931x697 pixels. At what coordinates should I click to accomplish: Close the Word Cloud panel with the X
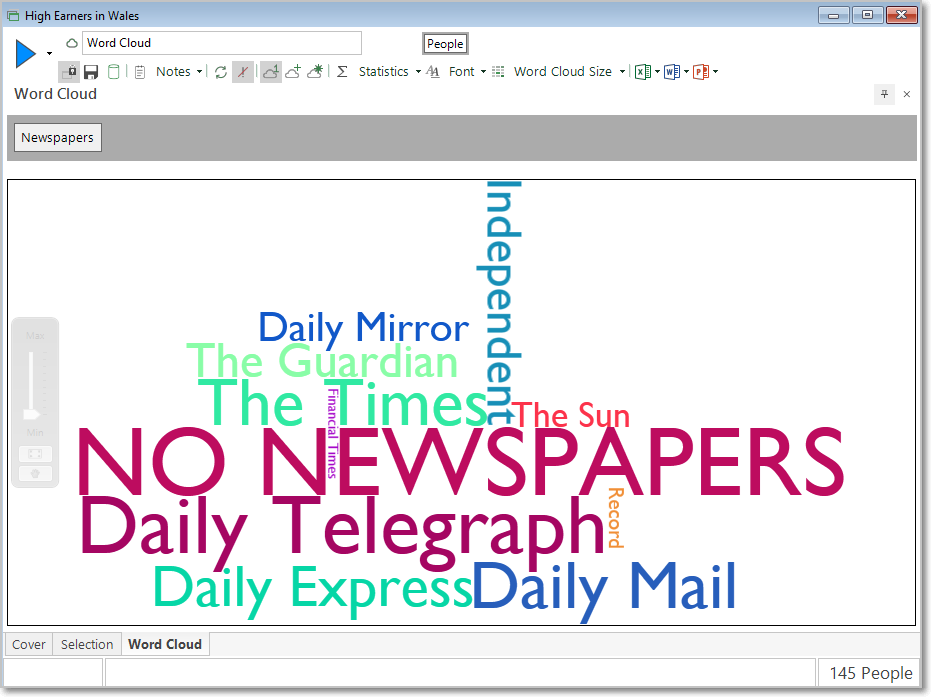907,94
